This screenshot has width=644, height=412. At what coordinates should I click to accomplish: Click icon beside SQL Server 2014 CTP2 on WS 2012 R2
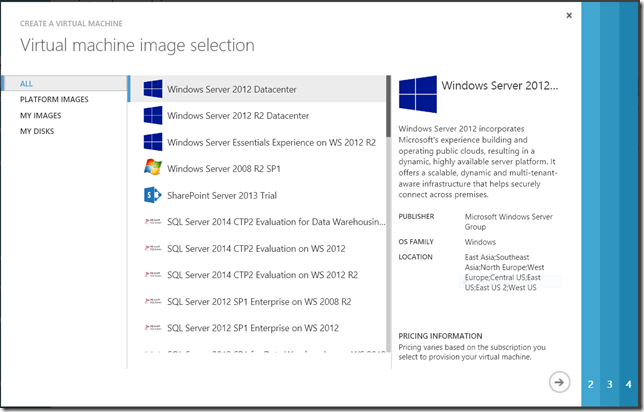(x=153, y=274)
